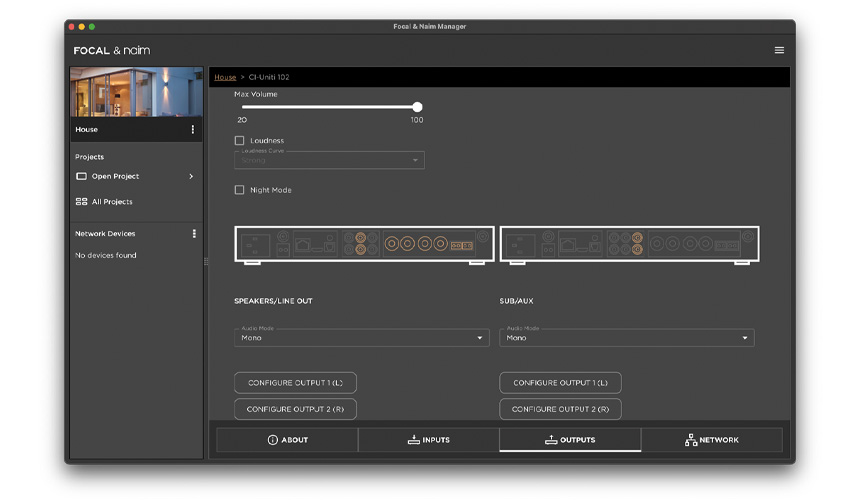Select the right rear-panel device diagram
The width and height of the screenshot is (859, 500).
point(629,244)
